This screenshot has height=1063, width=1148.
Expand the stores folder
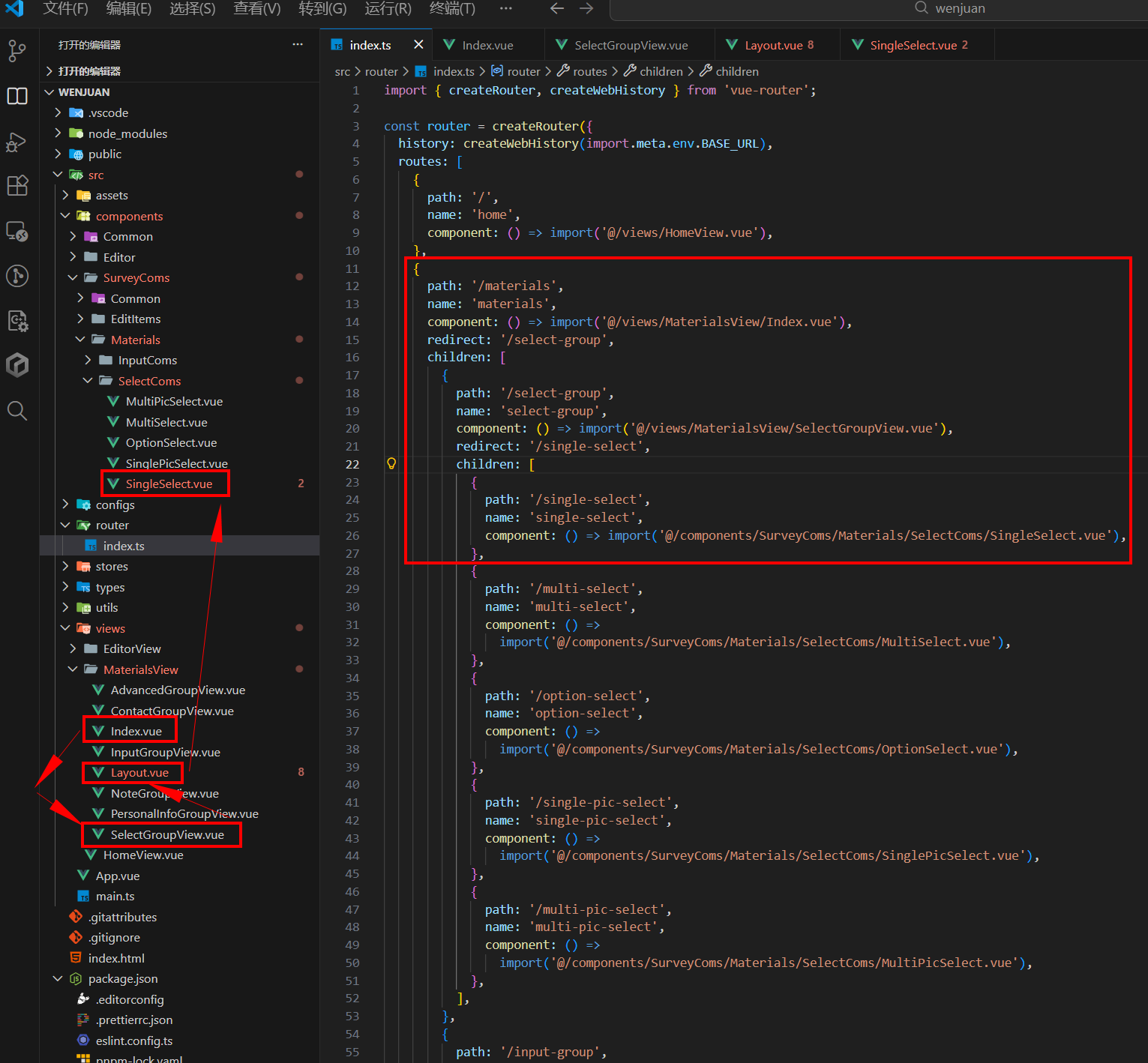(180, 566)
